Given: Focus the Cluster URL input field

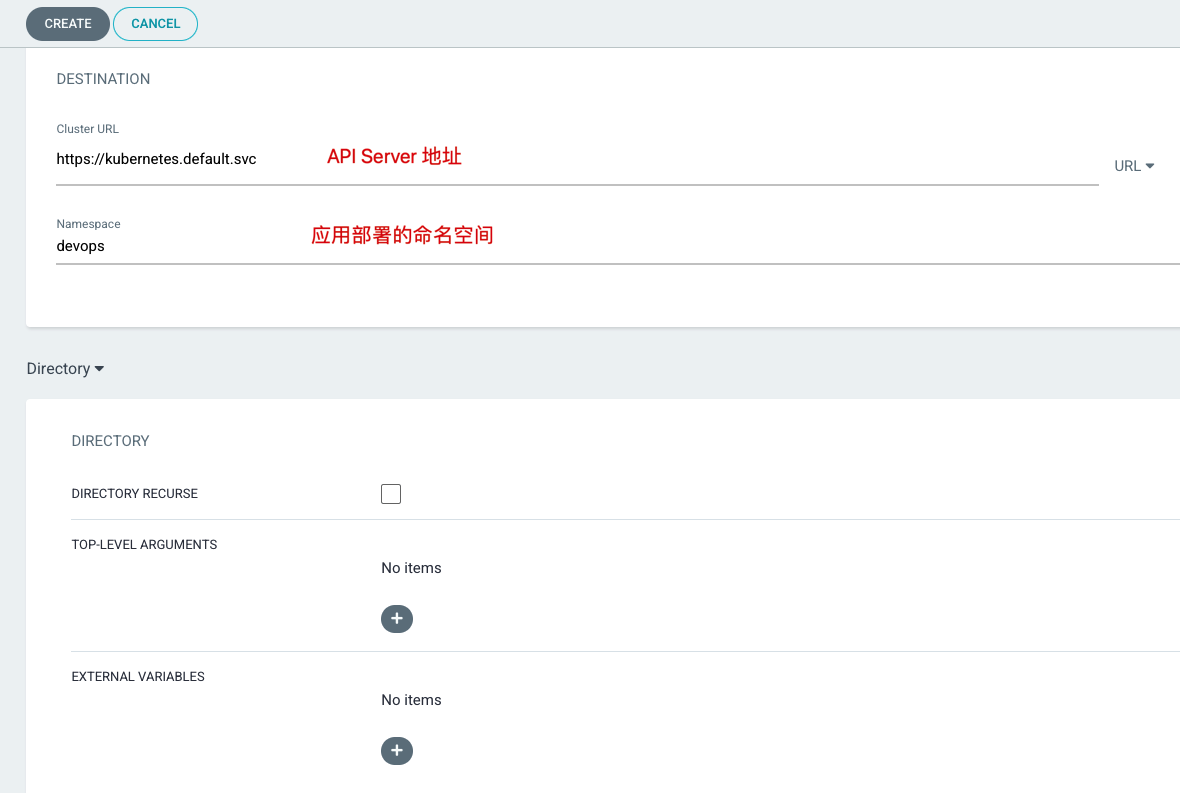Looking at the screenshot, I should pos(577,160).
